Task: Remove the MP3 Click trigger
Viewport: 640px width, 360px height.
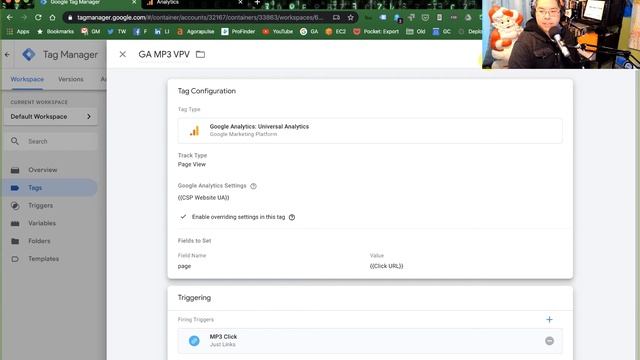Action: coord(549,341)
